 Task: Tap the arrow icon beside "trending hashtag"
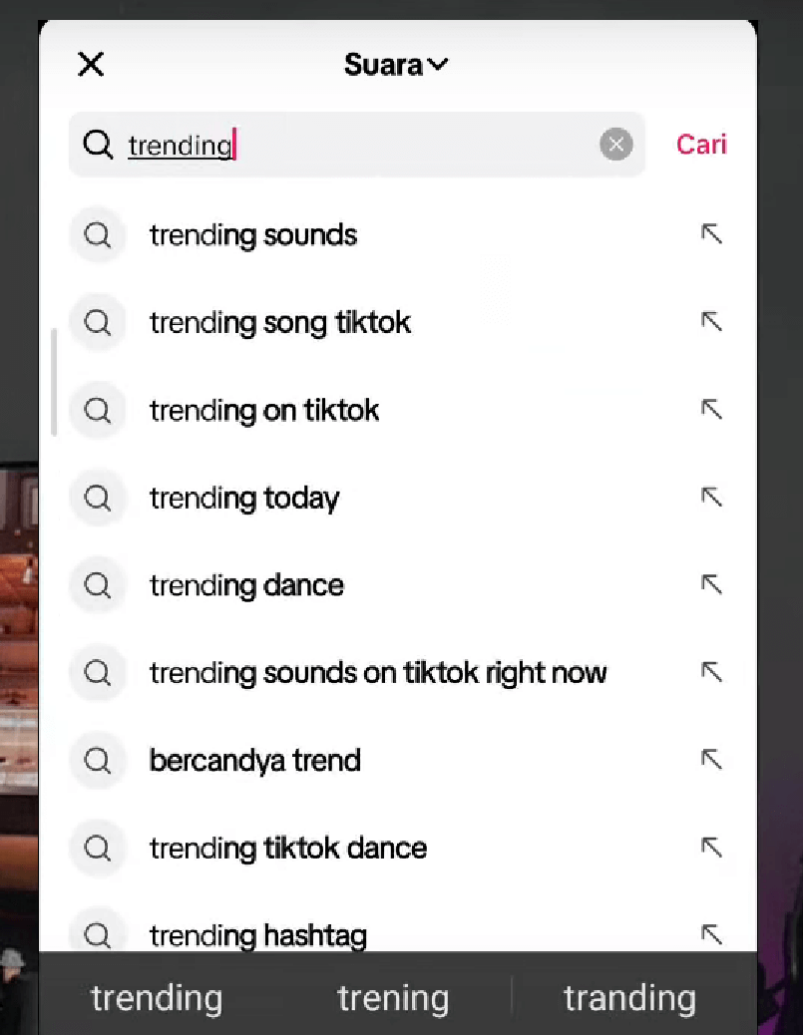(711, 934)
